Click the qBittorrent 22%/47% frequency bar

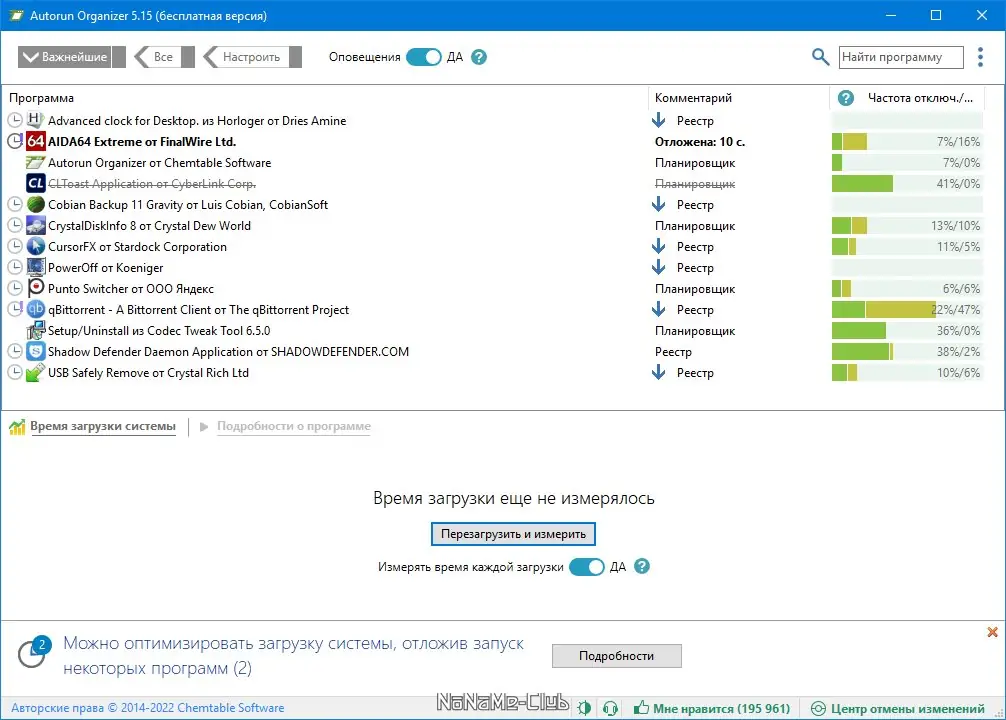pos(907,309)
